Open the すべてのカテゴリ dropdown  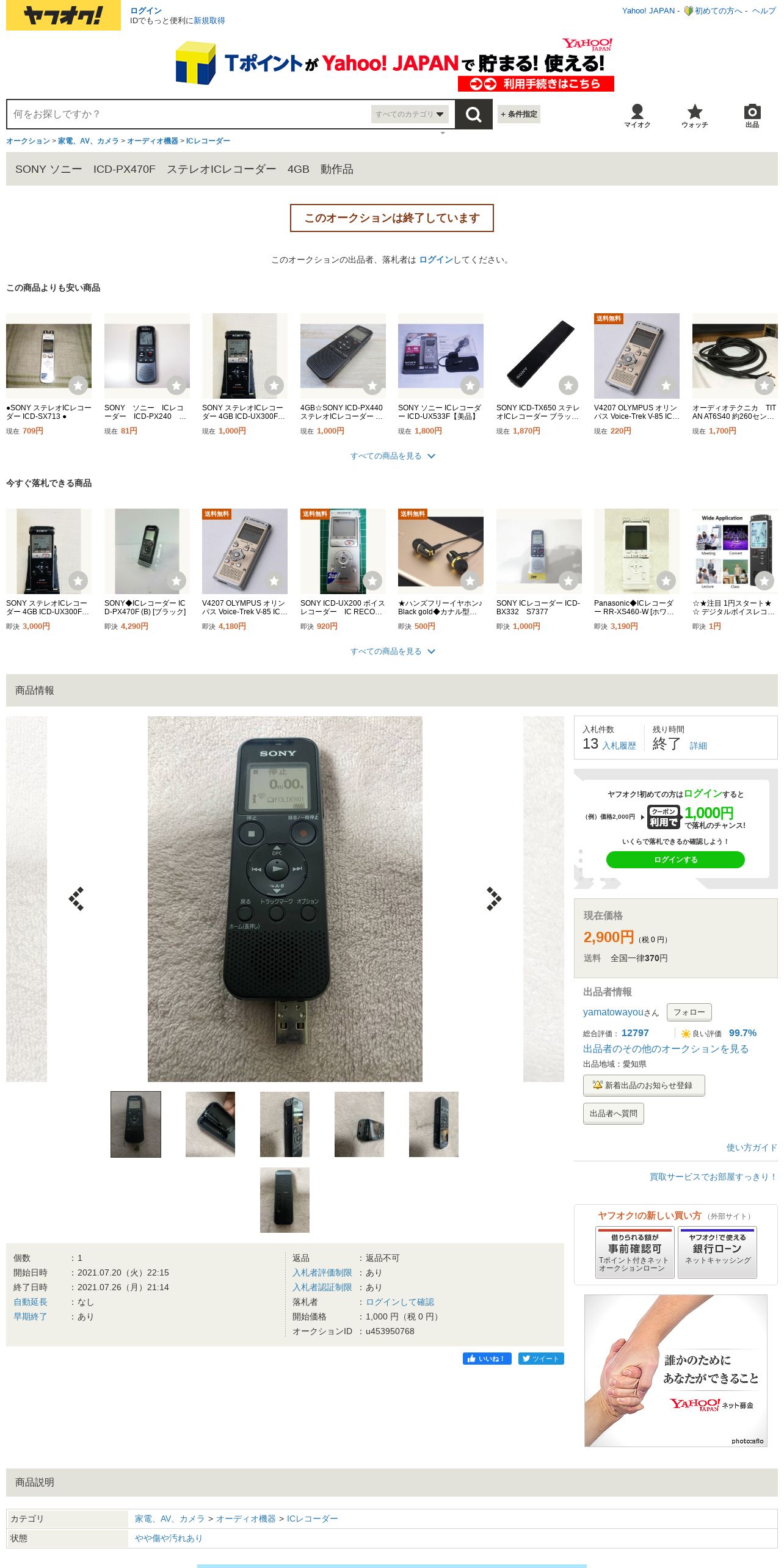point(410,114)
